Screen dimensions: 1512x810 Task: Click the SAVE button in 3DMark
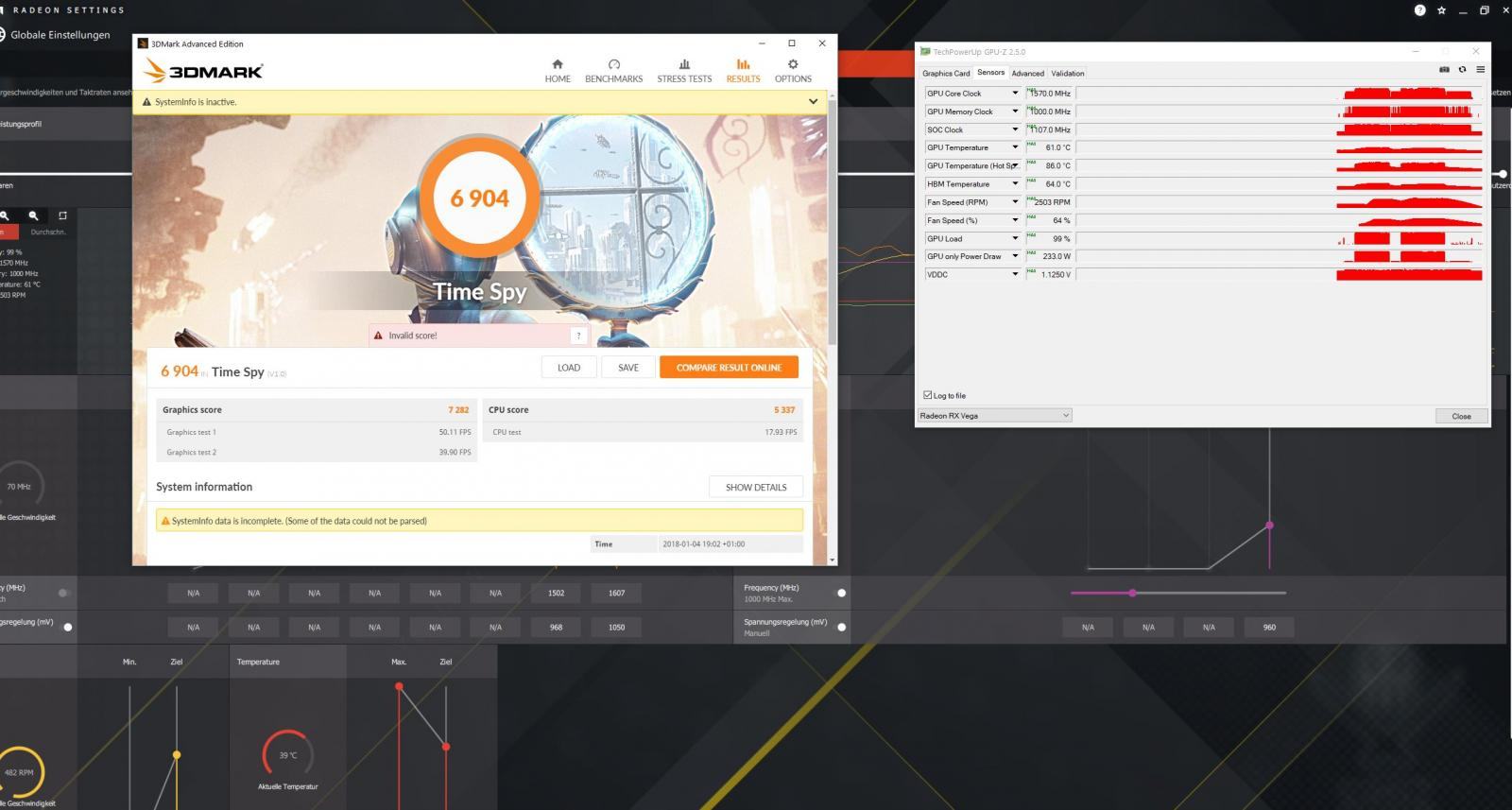coord(628,368)
